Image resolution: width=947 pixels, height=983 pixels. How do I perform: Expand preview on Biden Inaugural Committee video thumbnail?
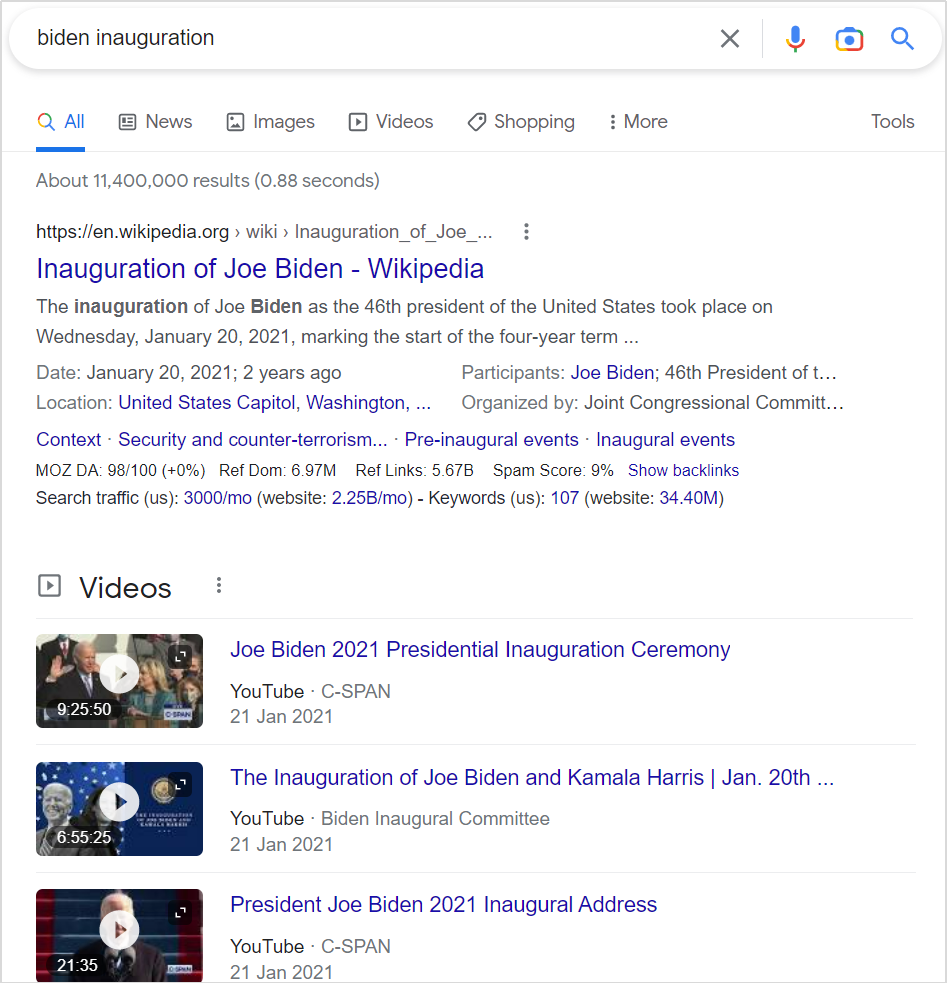(181, 784)
